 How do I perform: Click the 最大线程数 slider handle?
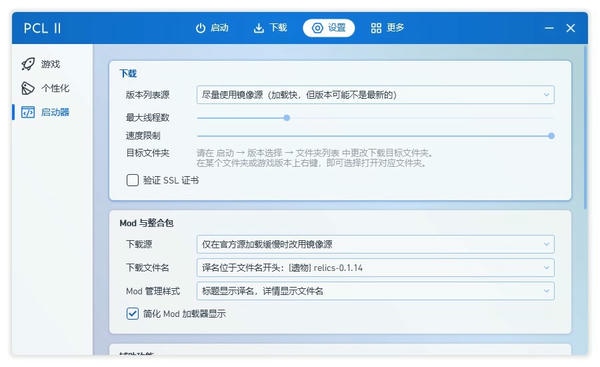(x=287, y=118)
